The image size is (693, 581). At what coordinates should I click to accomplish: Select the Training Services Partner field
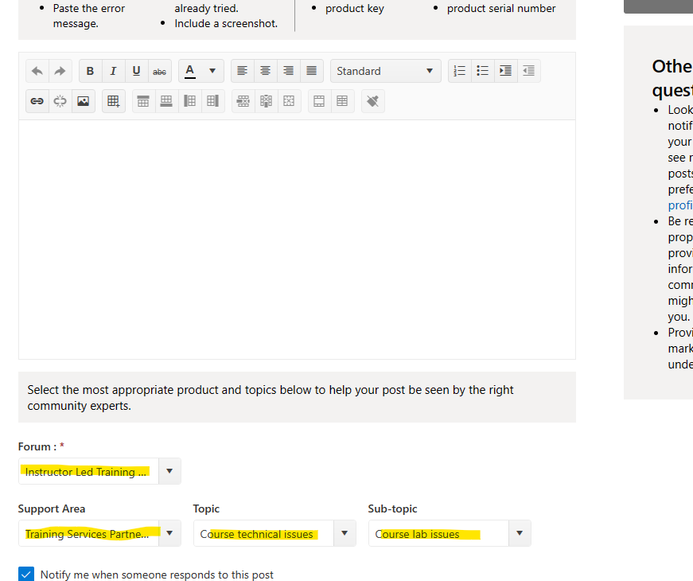click(x=88, y=534)
